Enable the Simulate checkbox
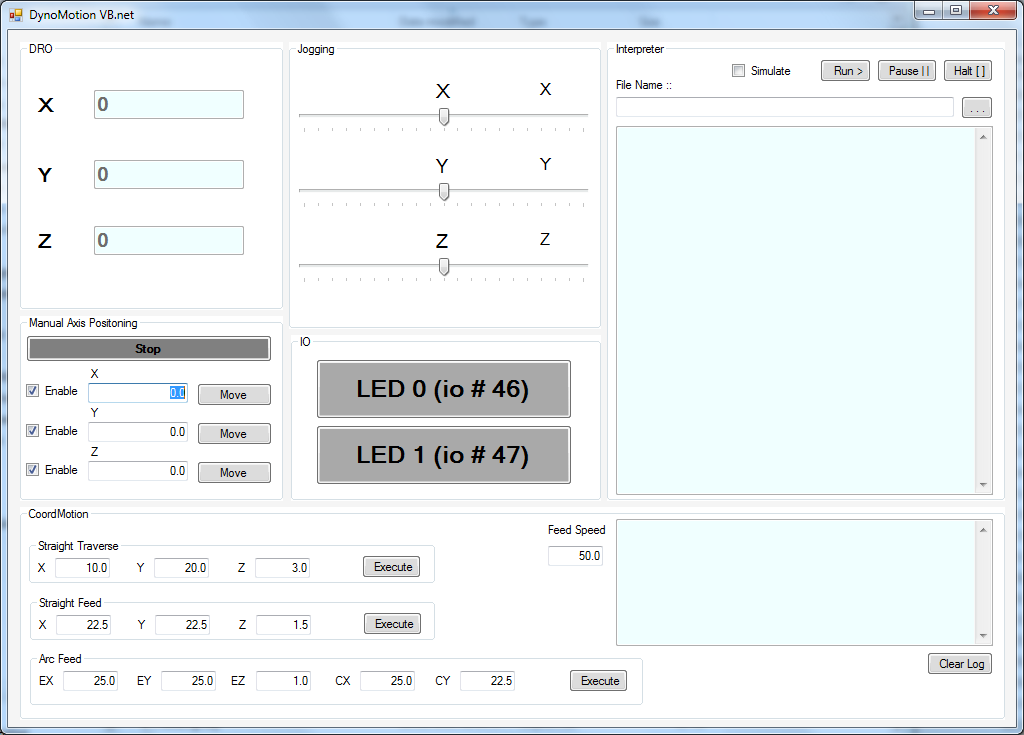The width and height of the screenshot is (1024, 735). 739,71
